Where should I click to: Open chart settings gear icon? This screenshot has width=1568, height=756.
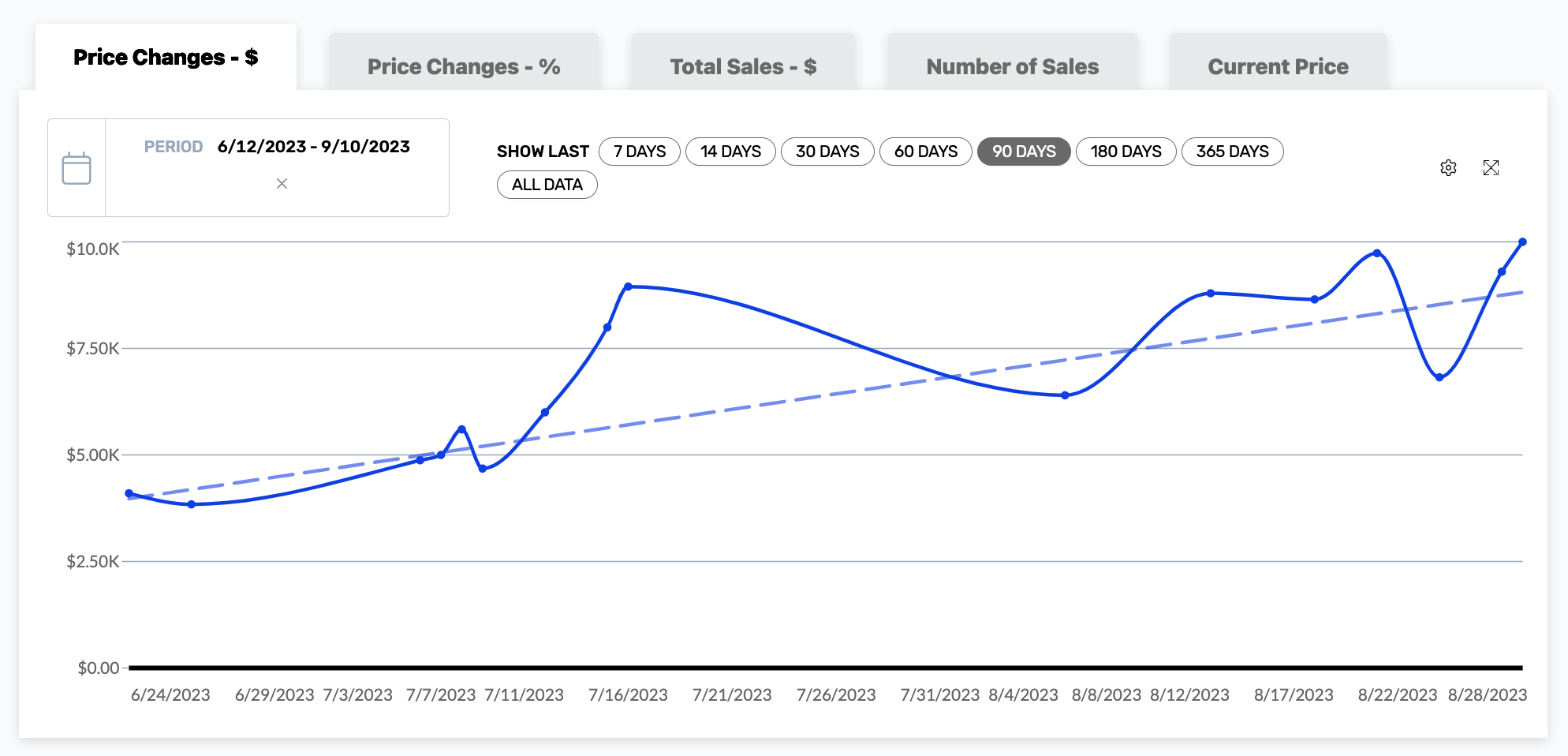1448,167
